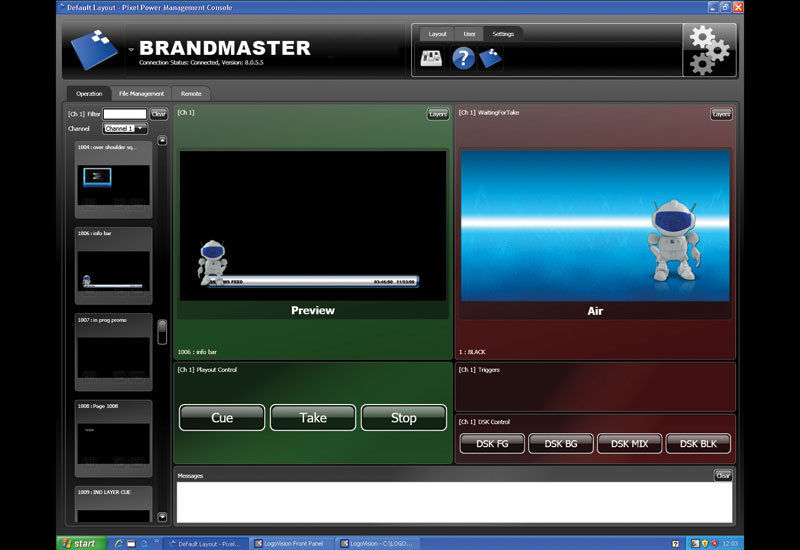Toggle the DSK BLK button
The width and height of the screenshot is (800, 550).
(x=698, y=443)
